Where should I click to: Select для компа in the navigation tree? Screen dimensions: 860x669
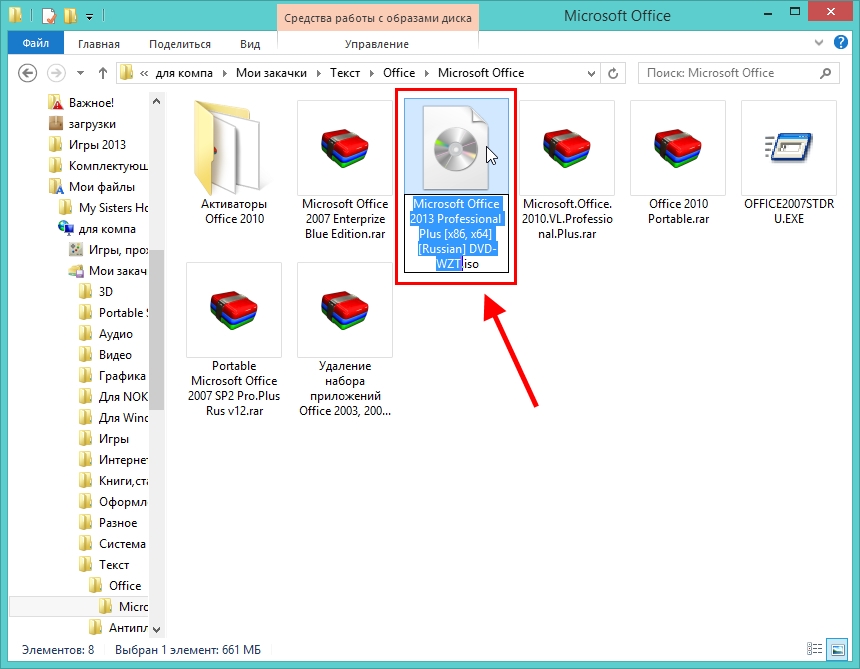click(x=97, y=229)
